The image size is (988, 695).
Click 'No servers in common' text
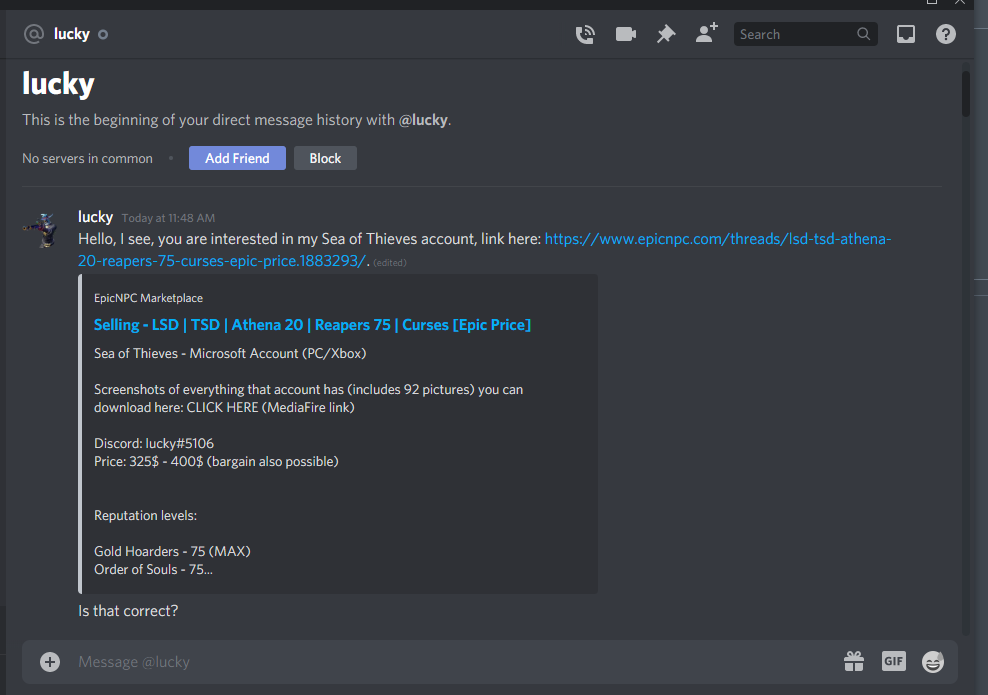(x=88, y=158)
